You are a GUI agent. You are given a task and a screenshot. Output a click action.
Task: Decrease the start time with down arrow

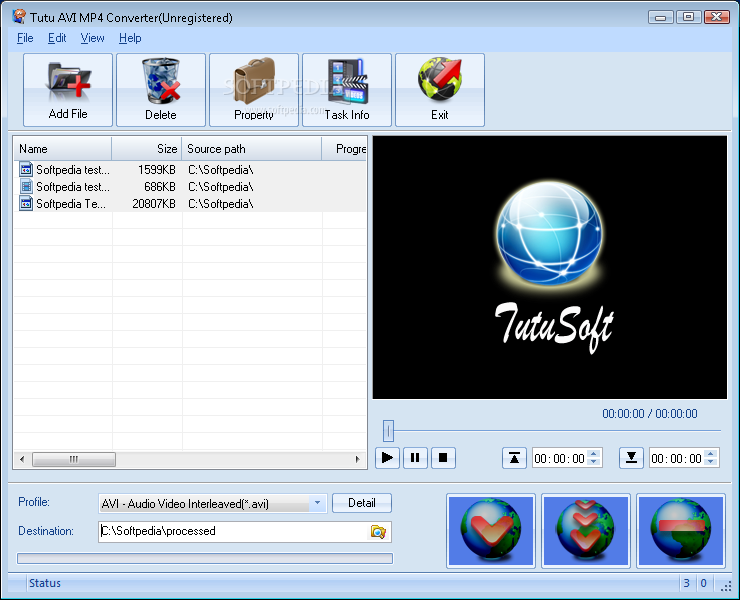[594, 462]
